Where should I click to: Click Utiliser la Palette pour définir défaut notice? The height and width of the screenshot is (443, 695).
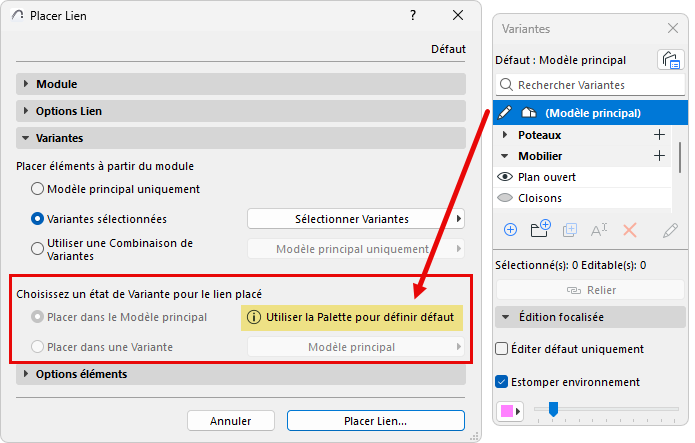(x=352, y=318)
